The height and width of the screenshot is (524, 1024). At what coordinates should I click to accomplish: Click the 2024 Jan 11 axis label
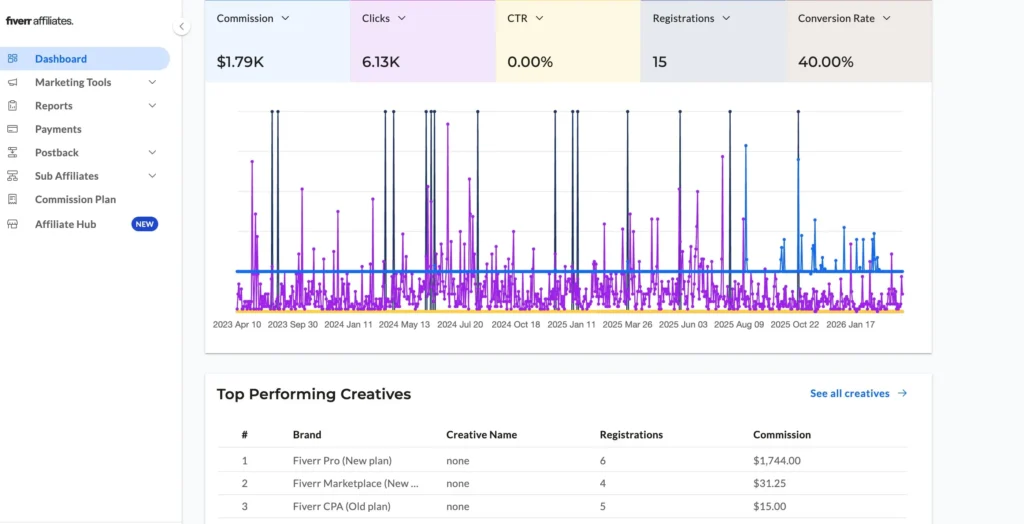coord(348,324)
